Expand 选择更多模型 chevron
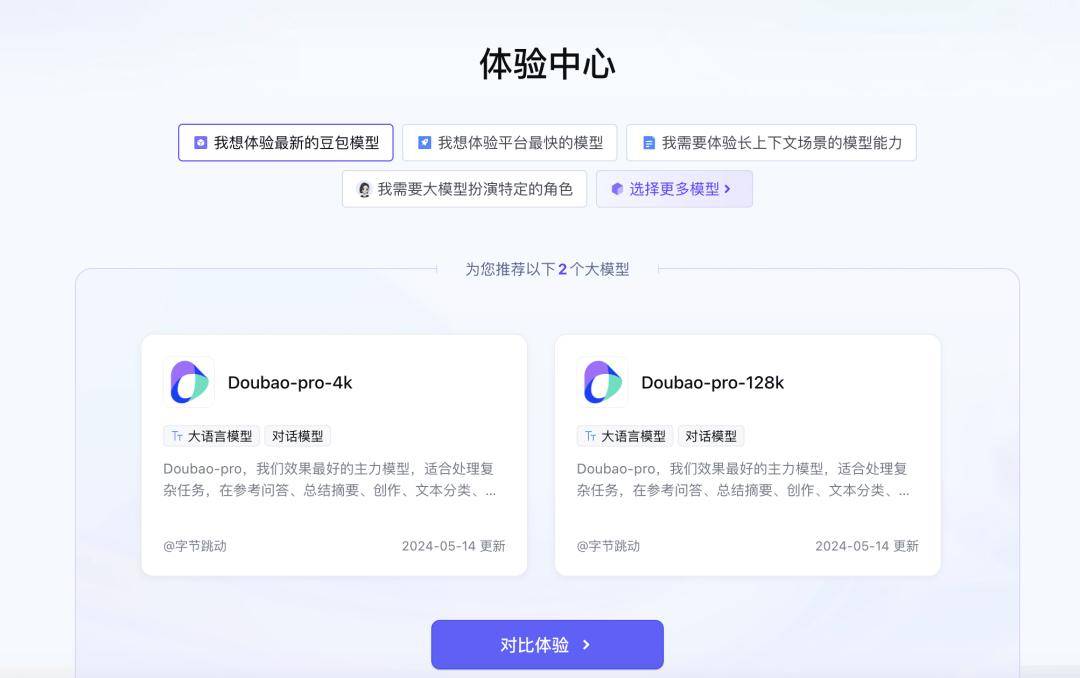 tap(727, 189)
